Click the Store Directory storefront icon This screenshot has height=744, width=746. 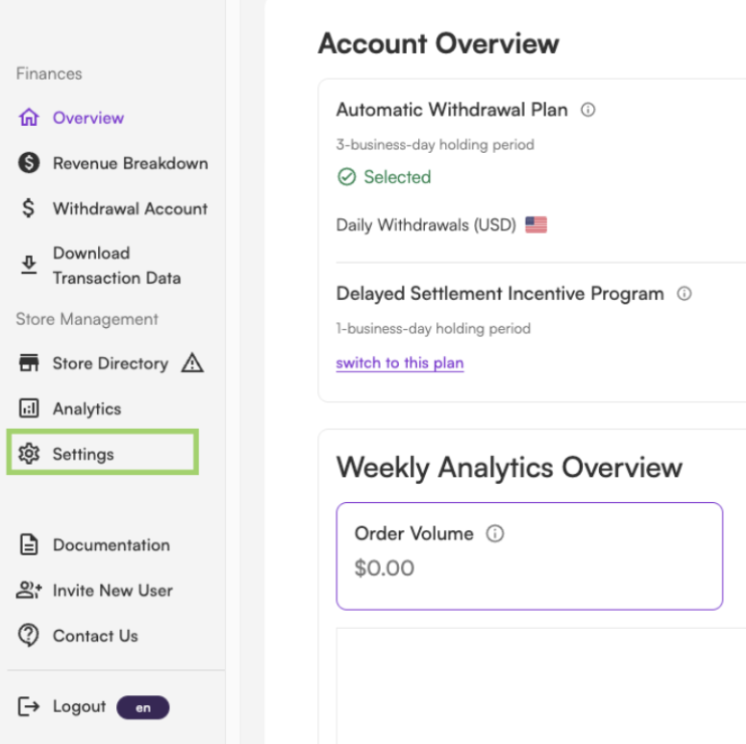click(29, 363)
